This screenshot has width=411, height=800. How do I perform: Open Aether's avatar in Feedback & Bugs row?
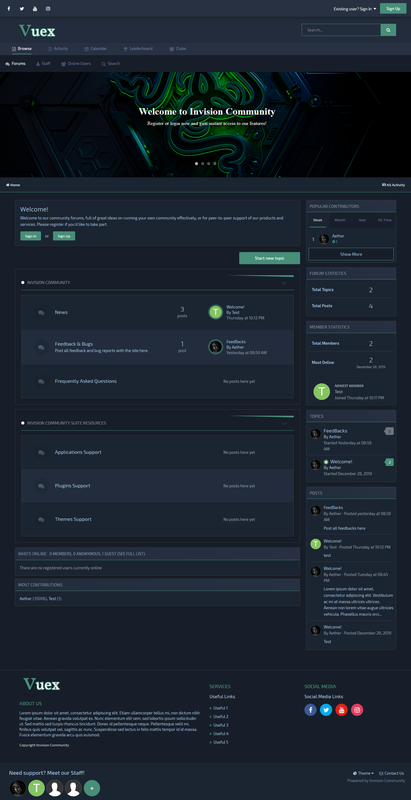point(216,347)
